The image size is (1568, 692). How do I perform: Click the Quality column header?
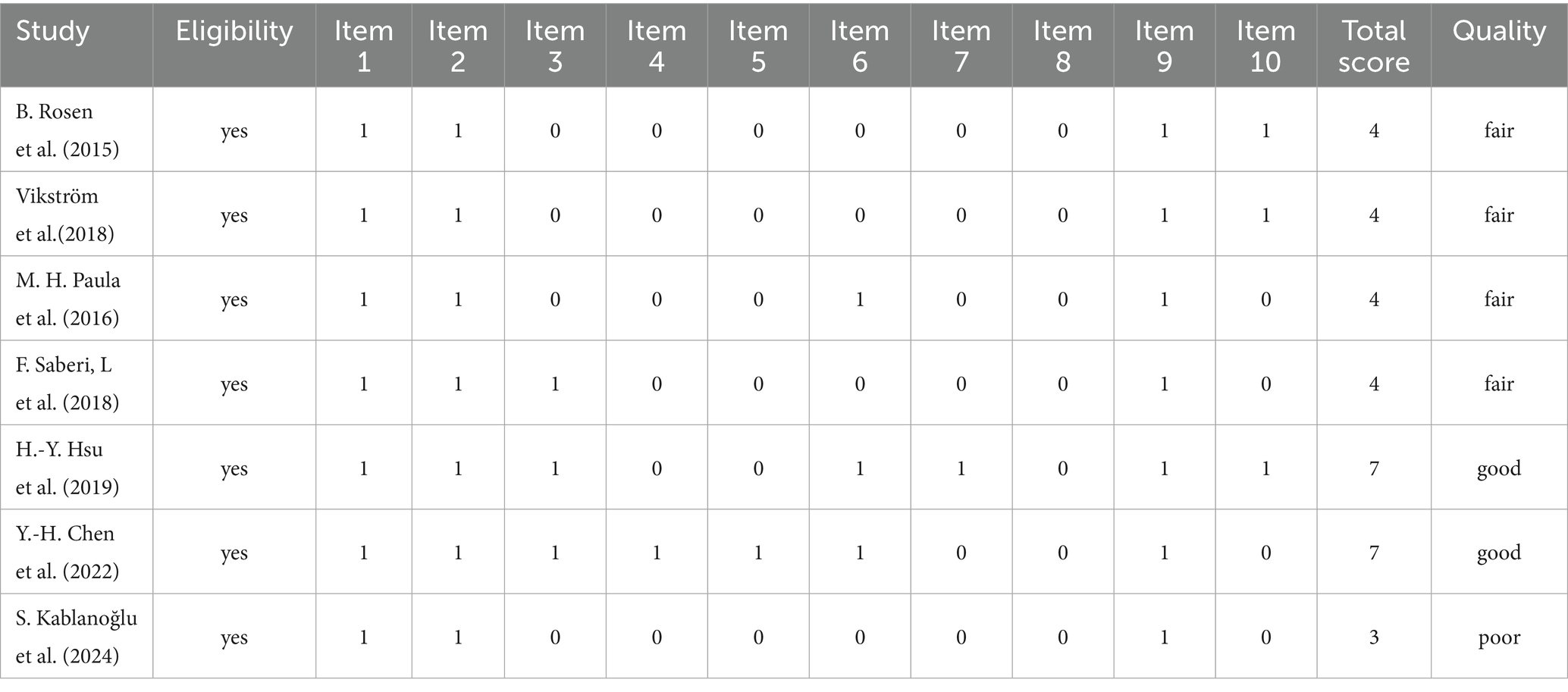click(x=1498, y=32)
